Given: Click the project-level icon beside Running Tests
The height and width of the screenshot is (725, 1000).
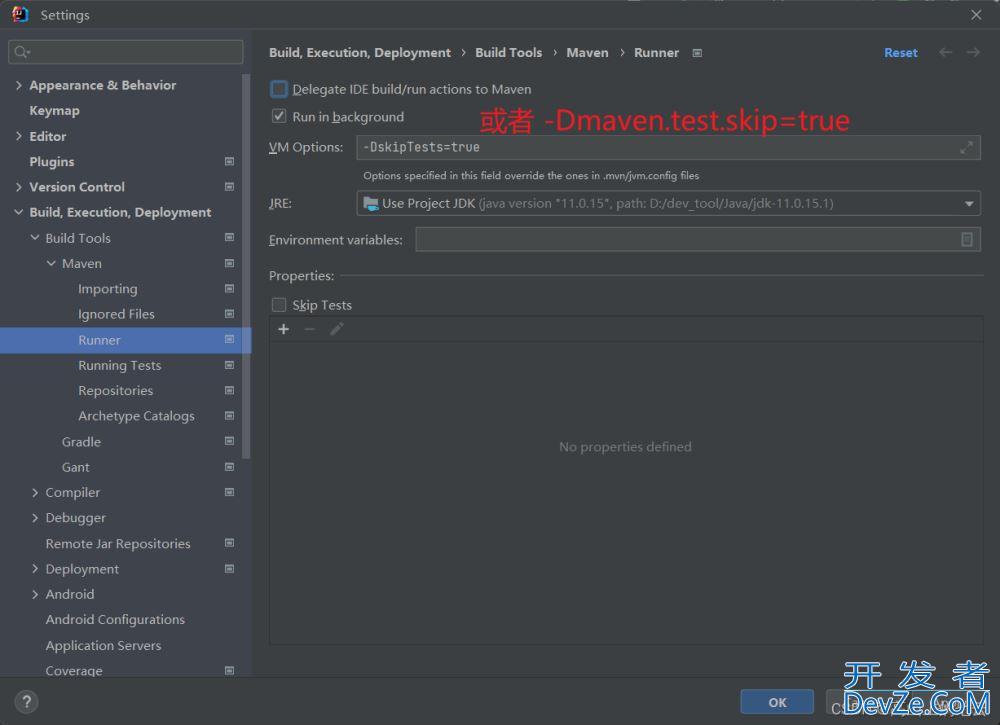Looking at the screenshot, I should pos(230,365).
